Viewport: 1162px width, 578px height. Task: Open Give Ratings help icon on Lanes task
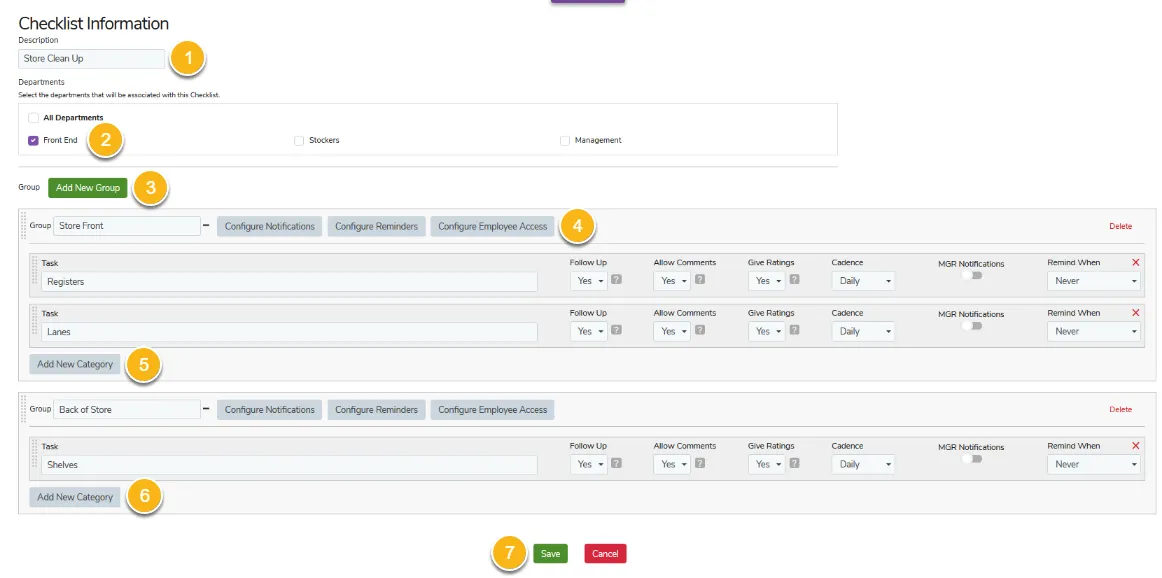[794, 330]
